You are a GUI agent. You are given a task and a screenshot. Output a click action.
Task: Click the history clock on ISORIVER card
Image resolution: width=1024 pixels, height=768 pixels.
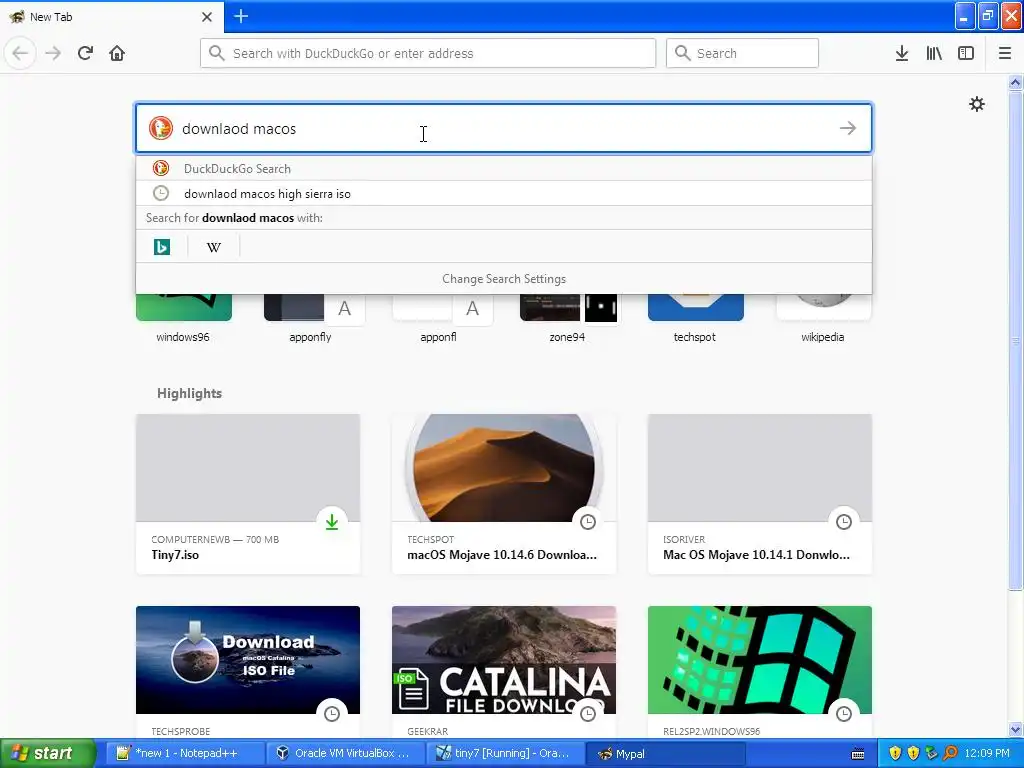[844, 522]
